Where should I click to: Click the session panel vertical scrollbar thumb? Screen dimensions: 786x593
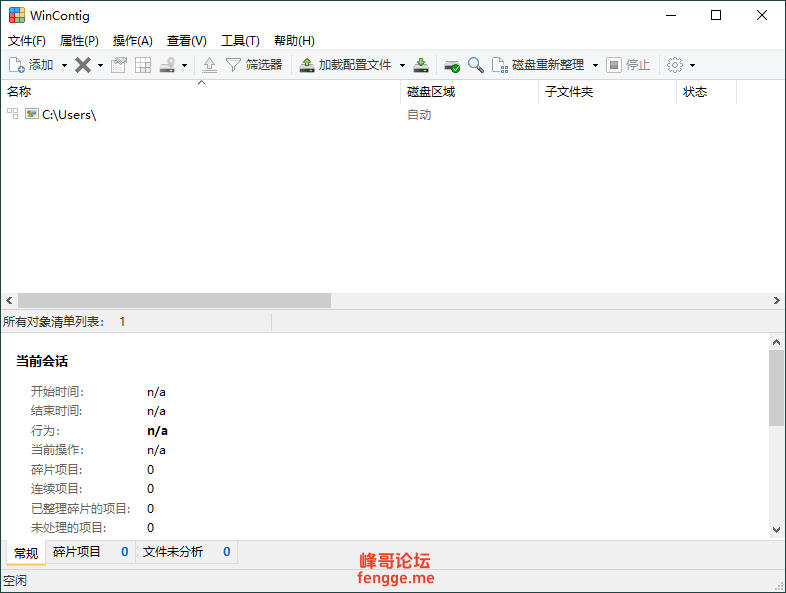(776, 388)
